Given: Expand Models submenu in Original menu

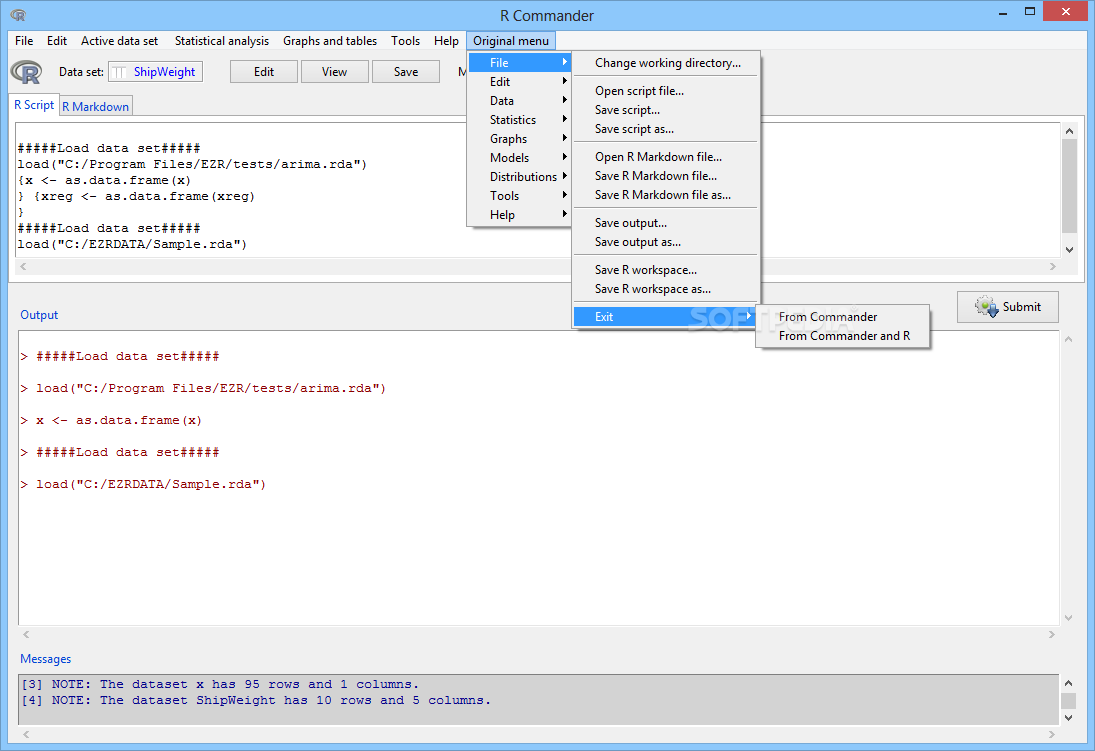Looking at the screenshot, I should point(520,157).
